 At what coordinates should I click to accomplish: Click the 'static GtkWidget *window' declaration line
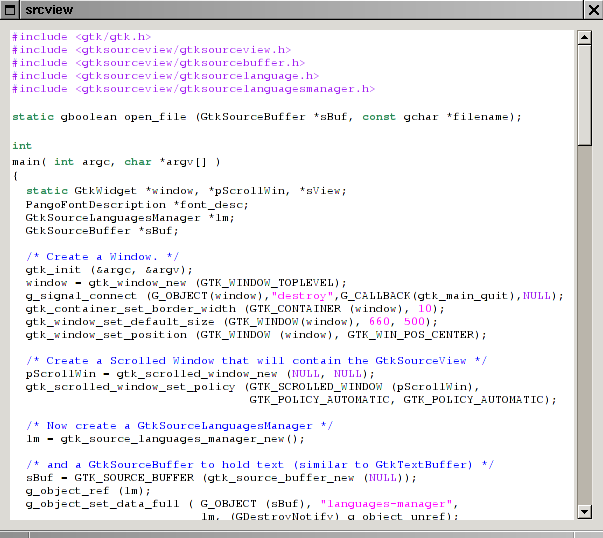click(x=186, y=191)
